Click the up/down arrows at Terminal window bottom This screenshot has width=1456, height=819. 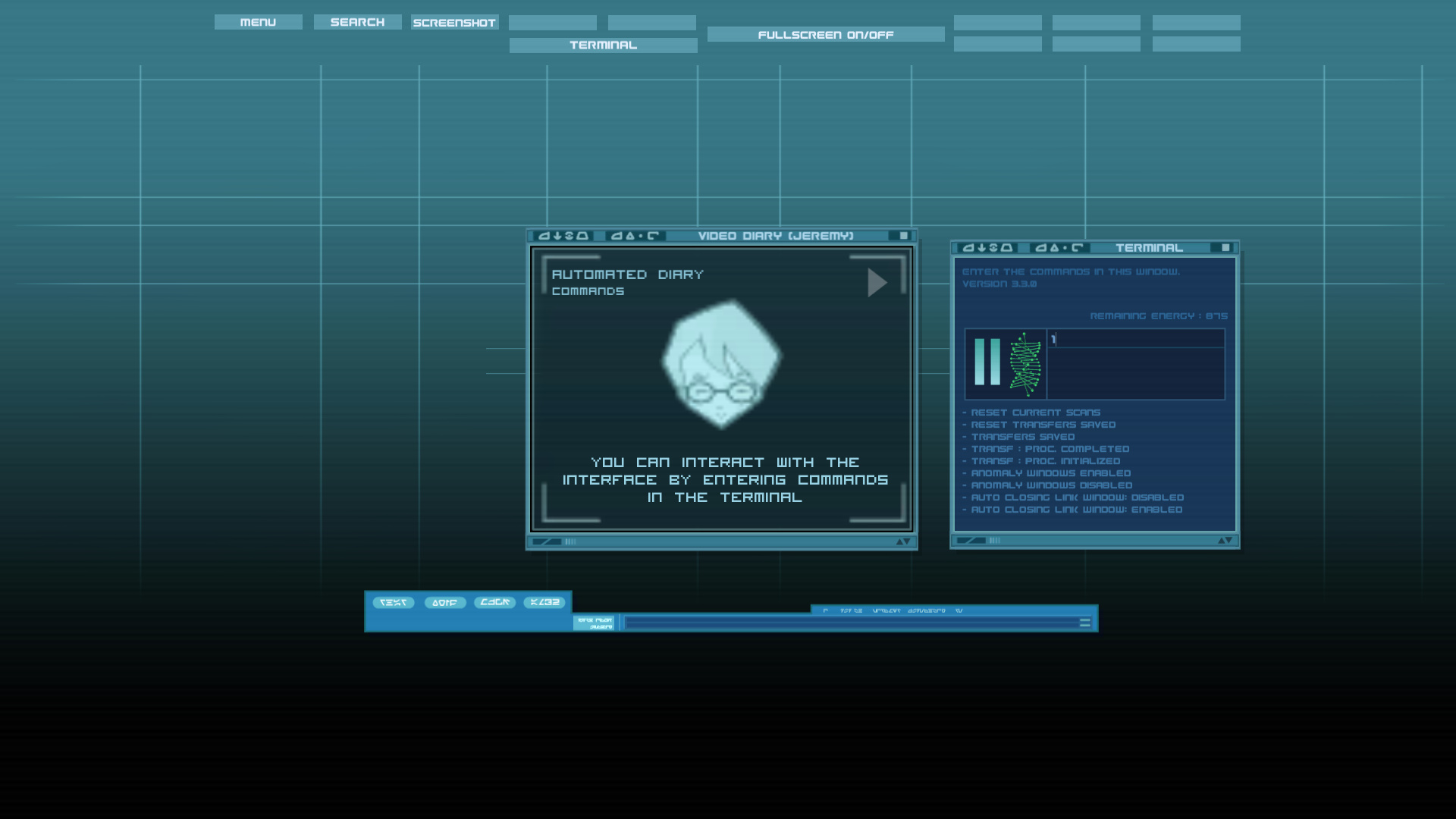[x=1225, y=540]
